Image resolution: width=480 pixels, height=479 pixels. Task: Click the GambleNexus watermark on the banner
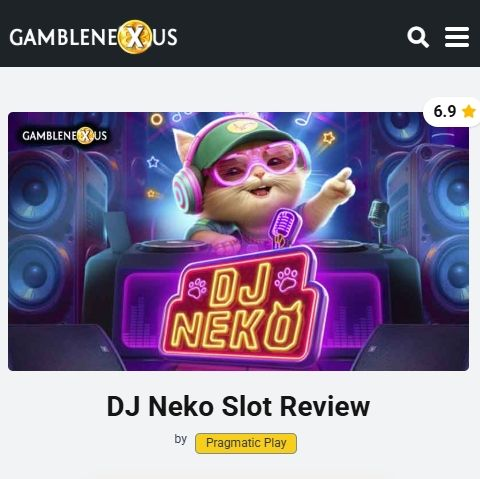[x=64, y=135]
